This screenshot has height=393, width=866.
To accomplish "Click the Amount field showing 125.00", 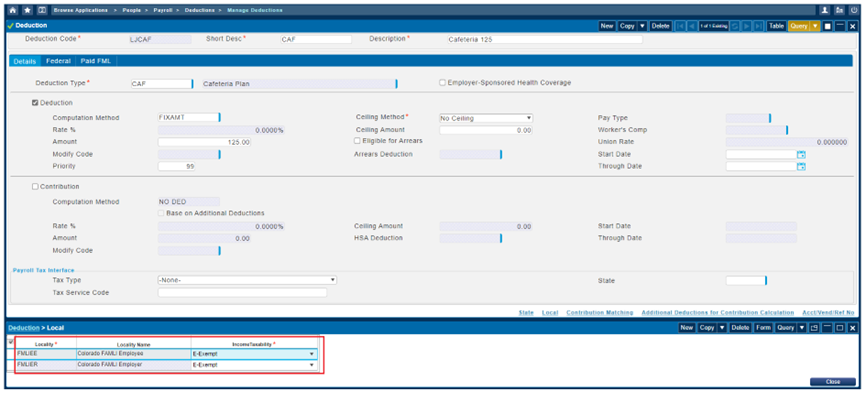I will click(205, 142).
